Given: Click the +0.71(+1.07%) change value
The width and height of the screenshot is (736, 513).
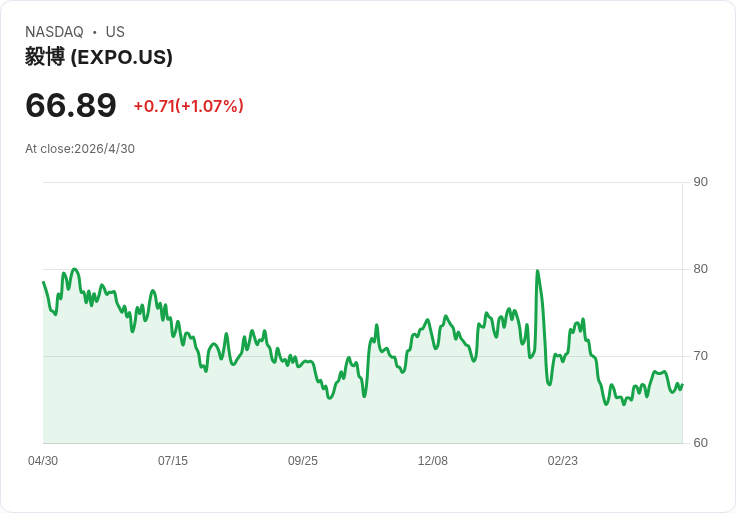Looking at the screenshot, I should click(x=189, y=106).
